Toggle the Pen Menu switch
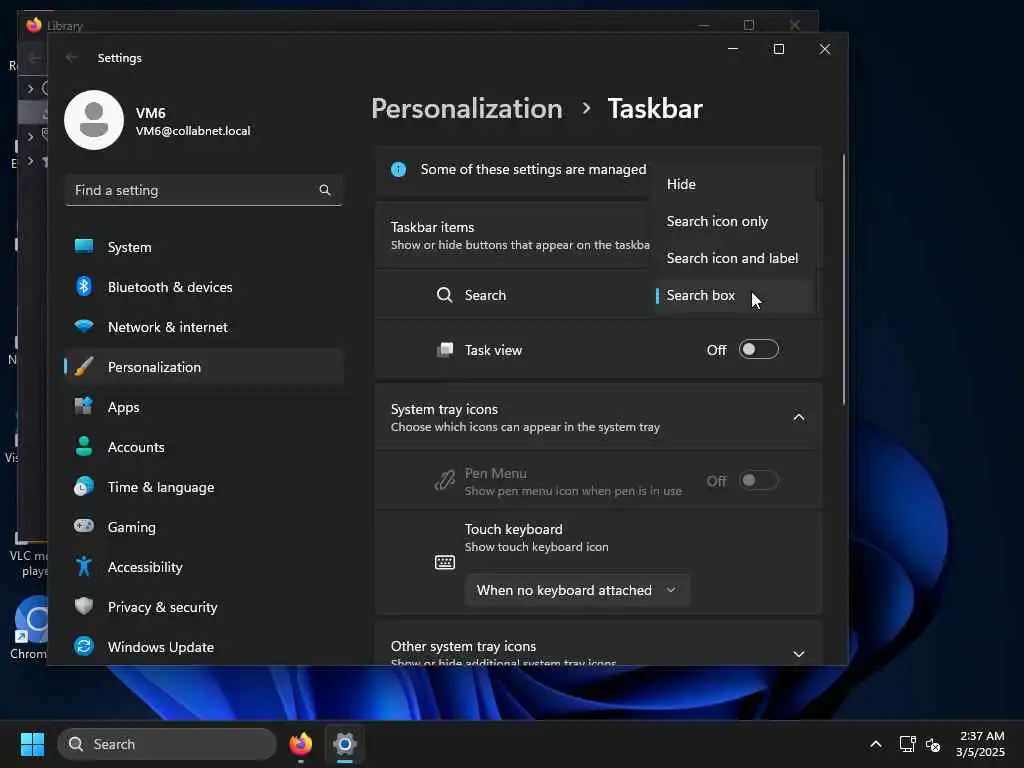The width and height of the screenshot is (1024, 768). [x=758, y=481]
